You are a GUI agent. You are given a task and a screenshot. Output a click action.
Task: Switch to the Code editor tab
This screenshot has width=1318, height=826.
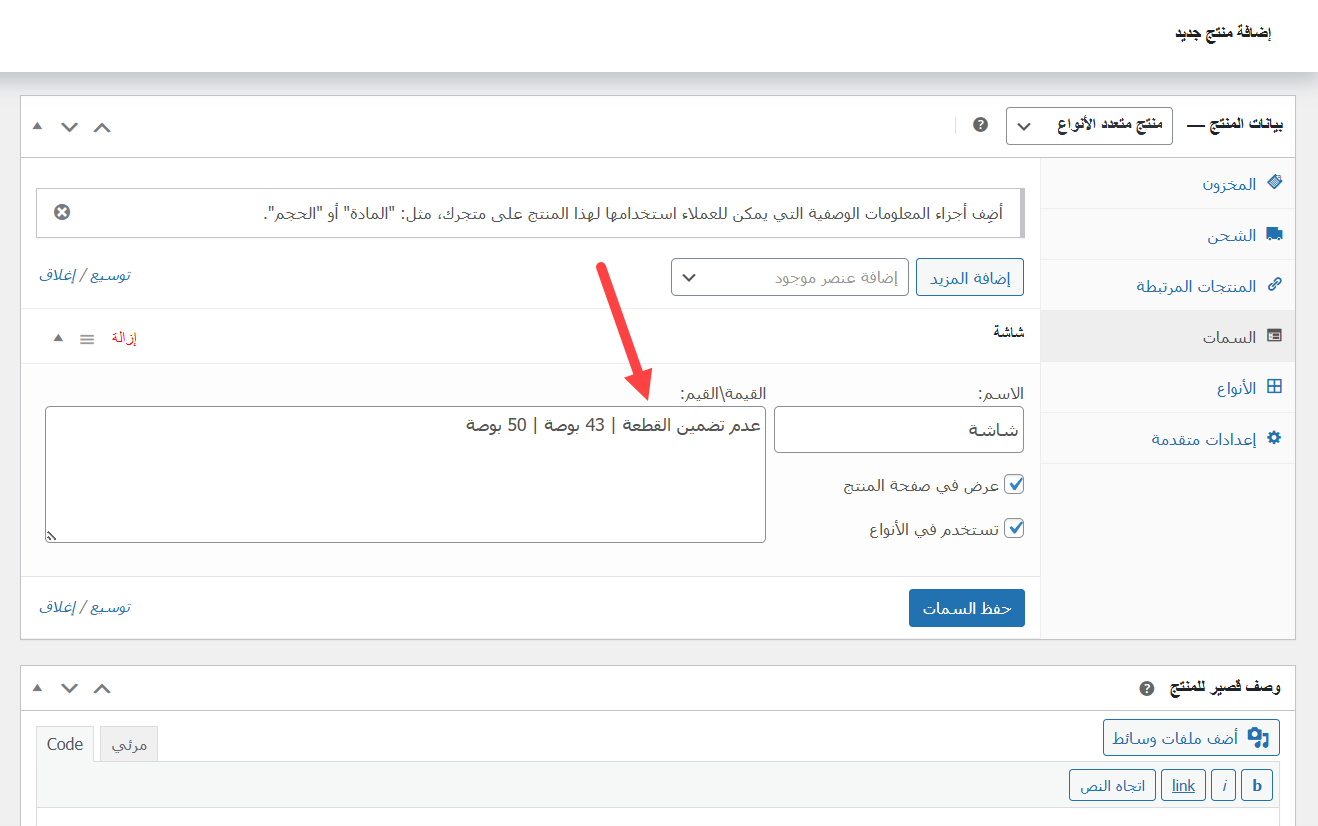pyautogui.click(x=65, y=744)
